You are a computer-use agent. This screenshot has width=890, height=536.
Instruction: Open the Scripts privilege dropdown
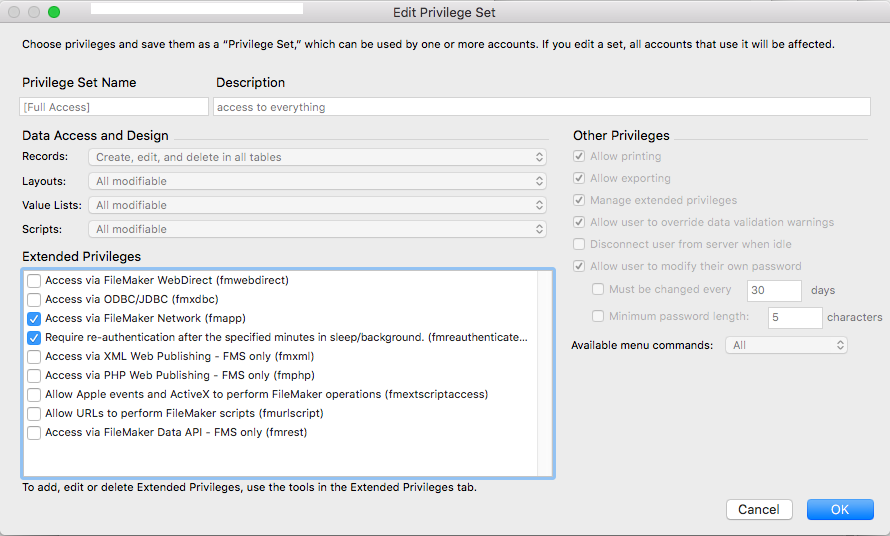[x=317, y=229]
